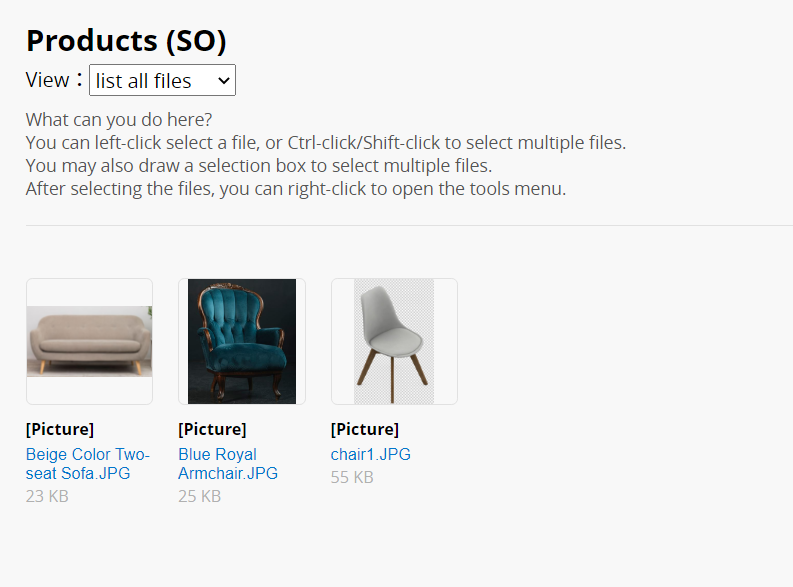The height and width of the screenshot is (587, 793).
Task: Select the blue royal armchair thumbnail
Action: pyautogui.click(x=242, y=341)
